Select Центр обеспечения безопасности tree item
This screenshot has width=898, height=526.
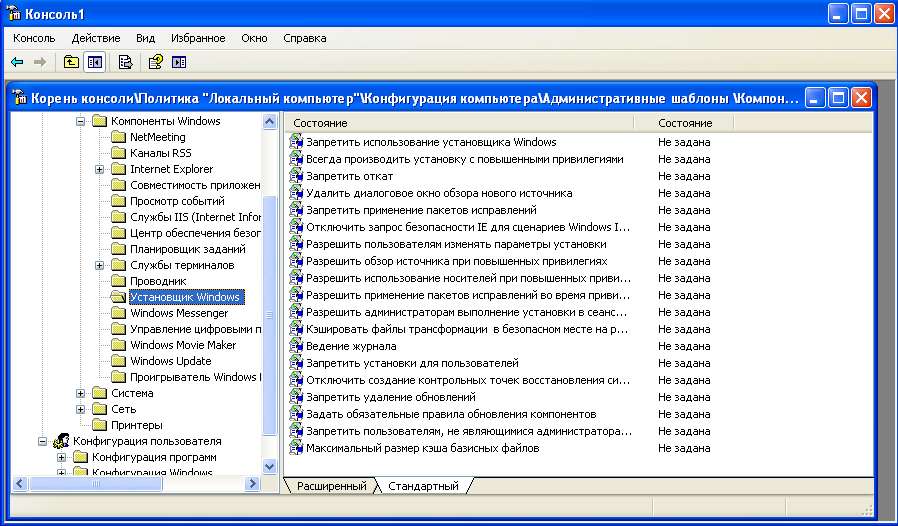coord(195,233)
